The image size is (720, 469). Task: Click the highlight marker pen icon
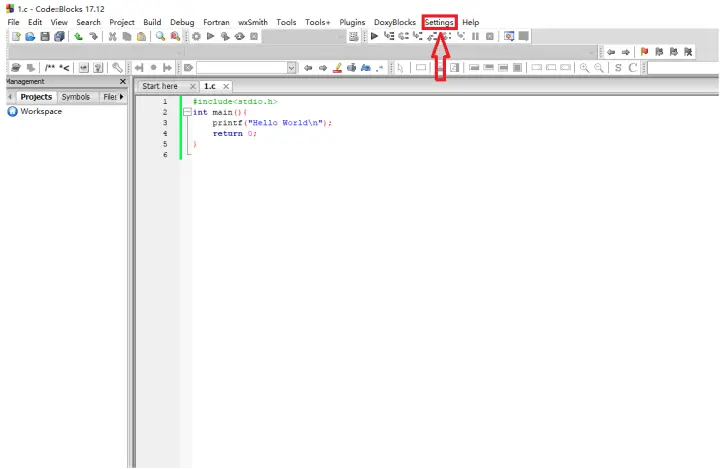point(338,68)
